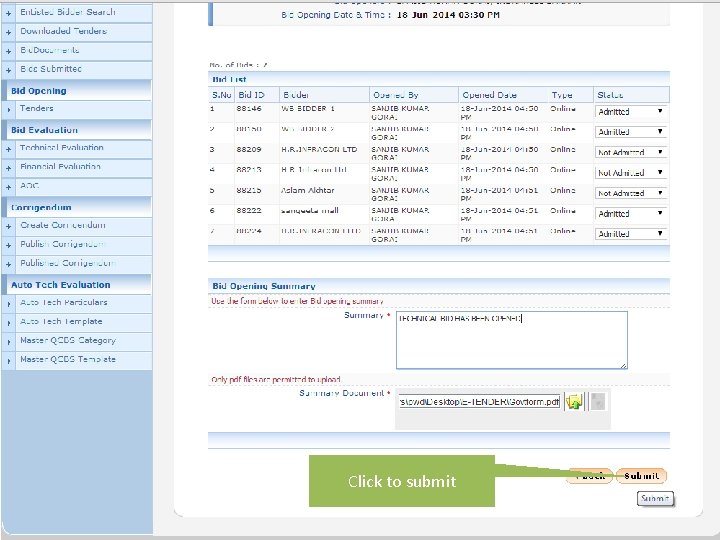
Task: Open BidDocuments menu item
Action: pos(50,50)
